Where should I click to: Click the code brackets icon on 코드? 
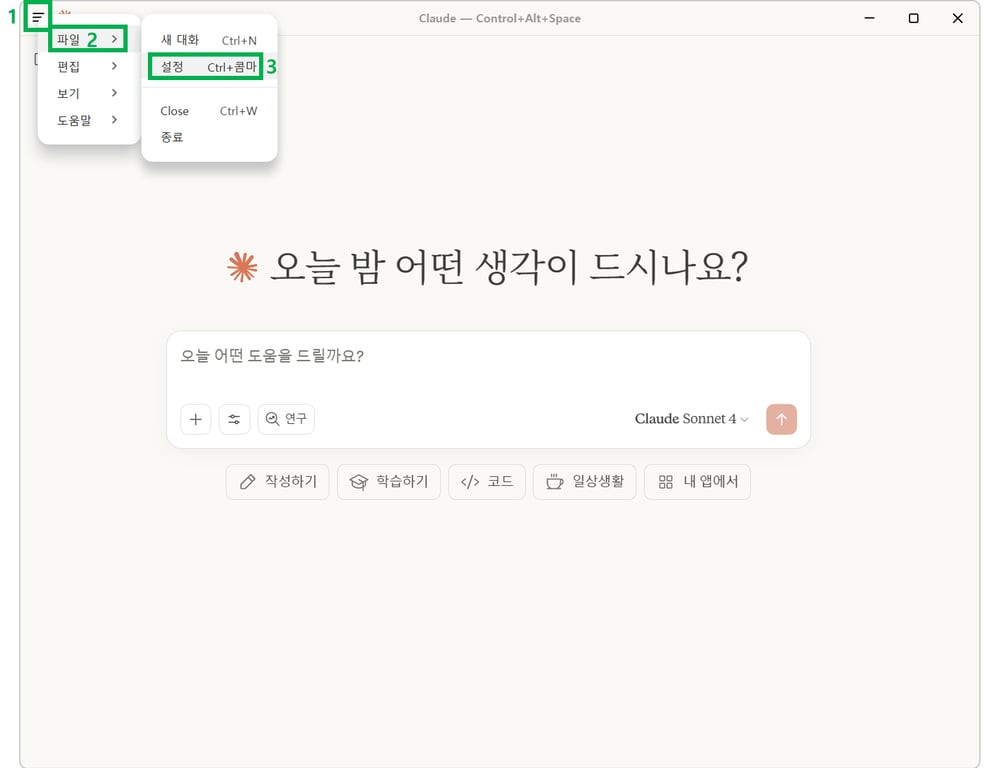click(x=470, y=481)
